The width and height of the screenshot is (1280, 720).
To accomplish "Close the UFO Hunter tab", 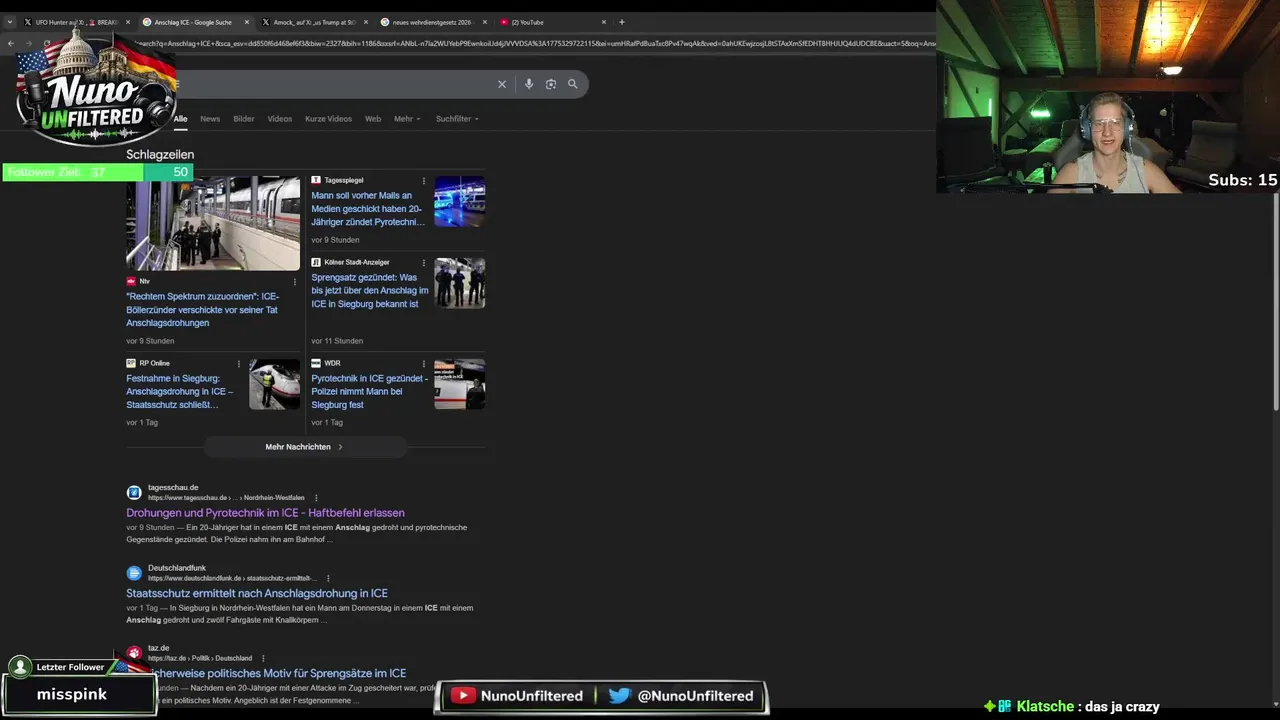I will click(x=128, y=22).
